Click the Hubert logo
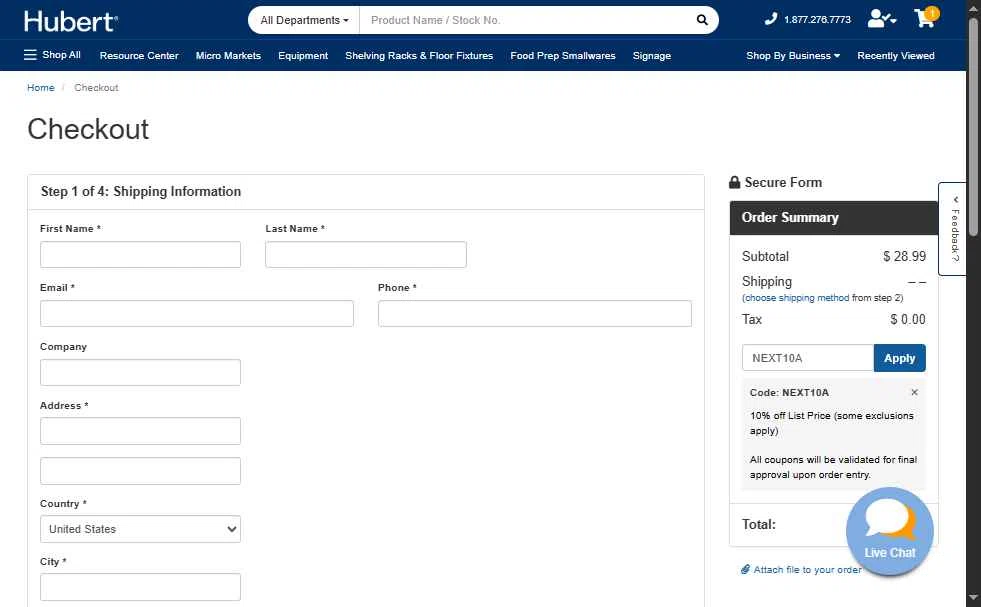 [x=71, y=21]
